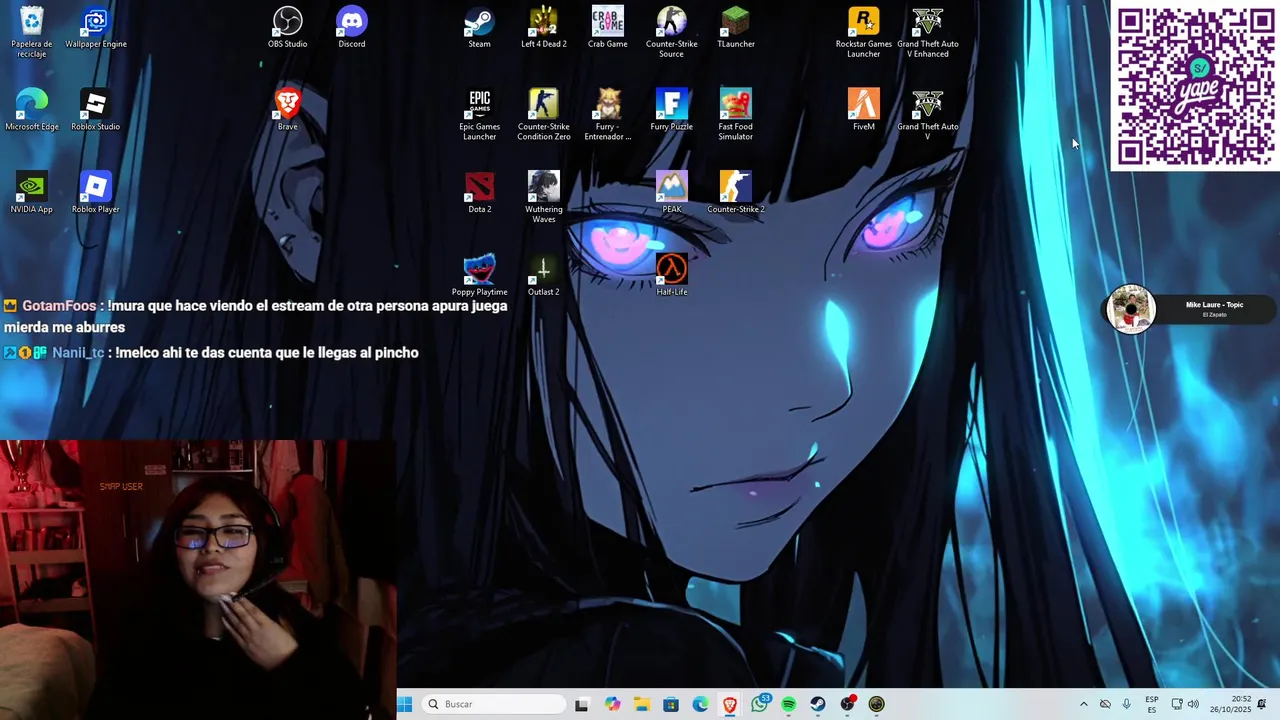Open OBS Studio from the taskbar

pyautogui.click(x=848, y=704)
